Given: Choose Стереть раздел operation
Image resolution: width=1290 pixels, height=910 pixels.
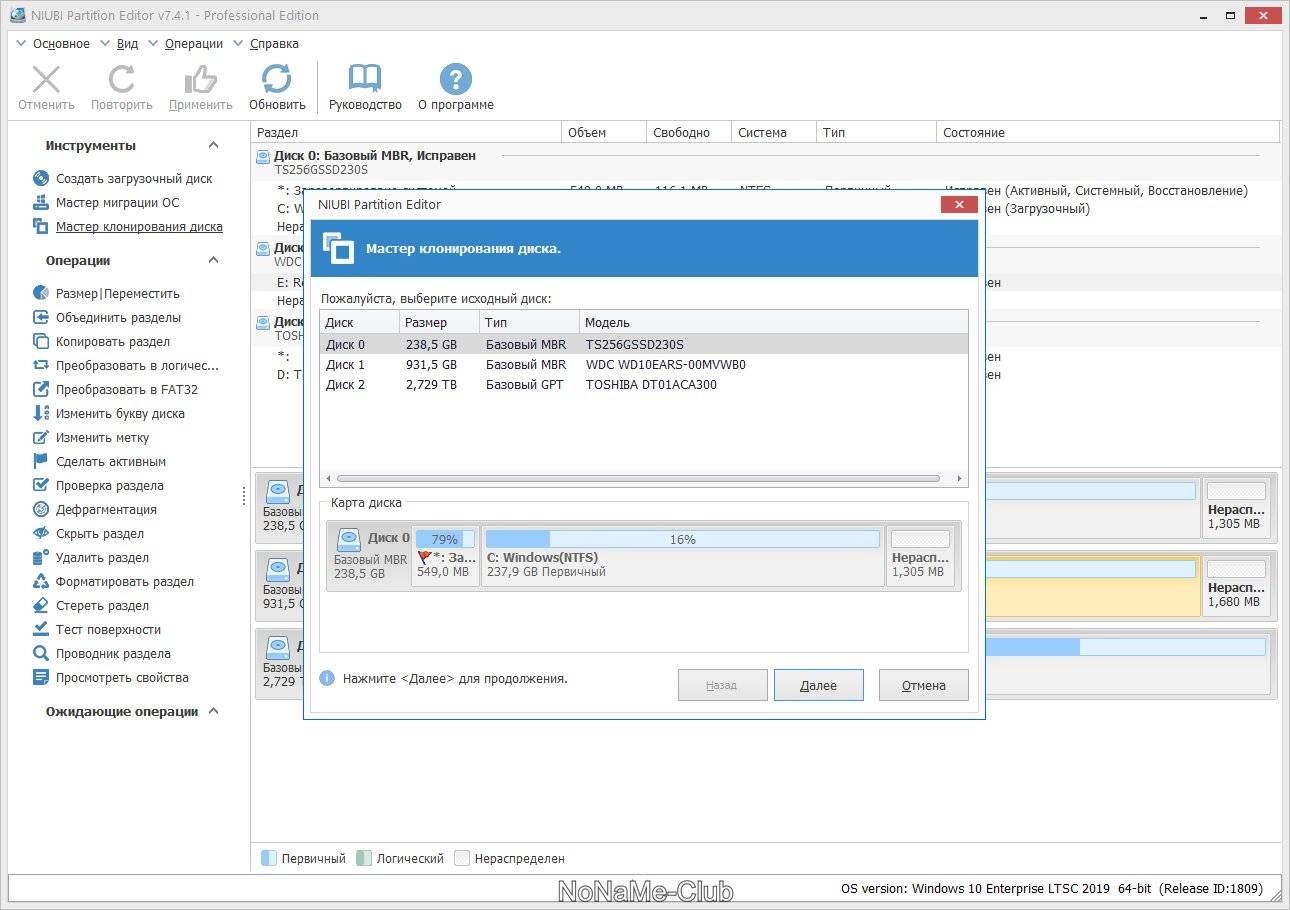Looking at the screenshot, I should pyautogui.click(x=102, y=606).
